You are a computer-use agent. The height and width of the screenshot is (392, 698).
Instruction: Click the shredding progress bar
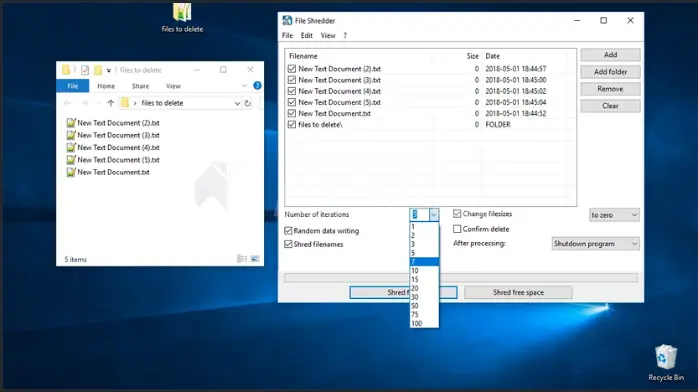tap(461, 278)
